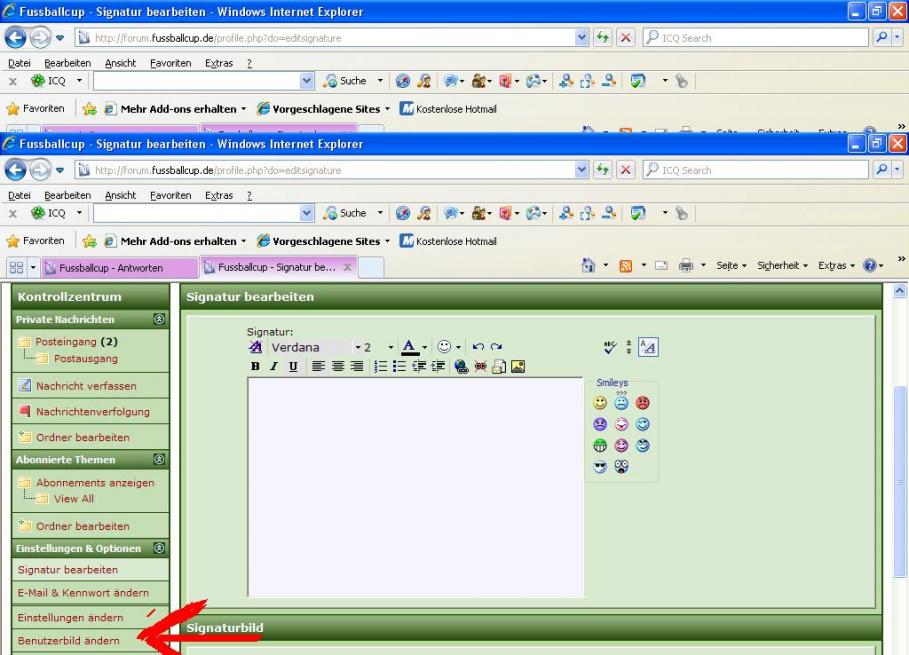Open the text color picker
The image size is (909, 655).
tap(424, 347)
